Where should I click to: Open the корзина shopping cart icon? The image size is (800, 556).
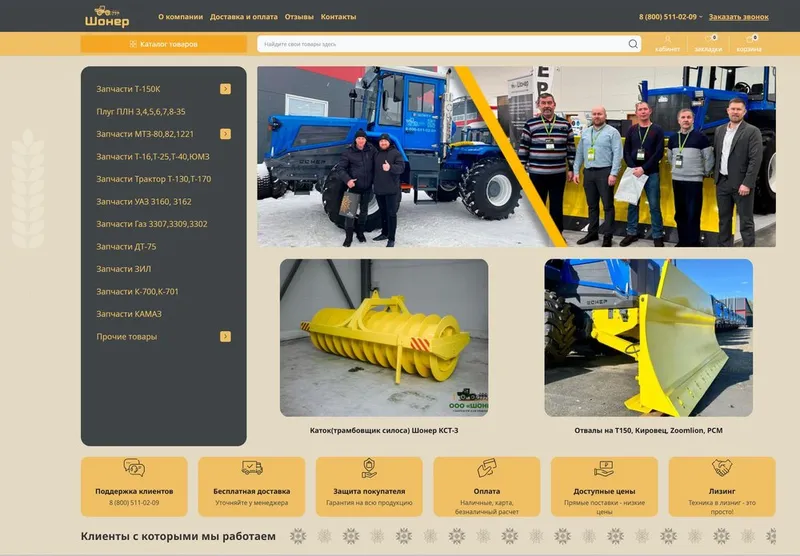coord(749,39)
